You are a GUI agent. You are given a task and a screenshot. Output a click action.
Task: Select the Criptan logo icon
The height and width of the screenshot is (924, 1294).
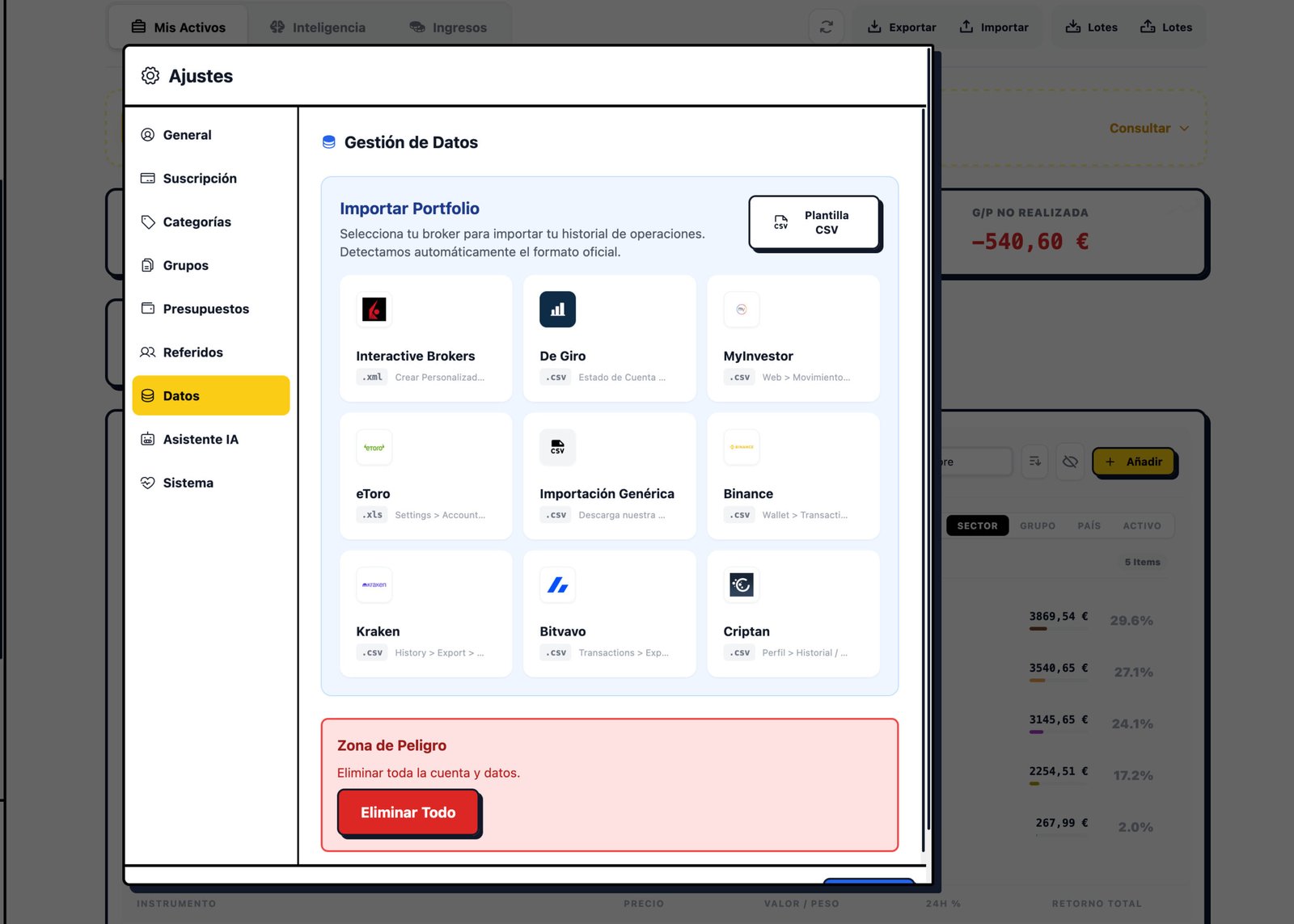741,584
